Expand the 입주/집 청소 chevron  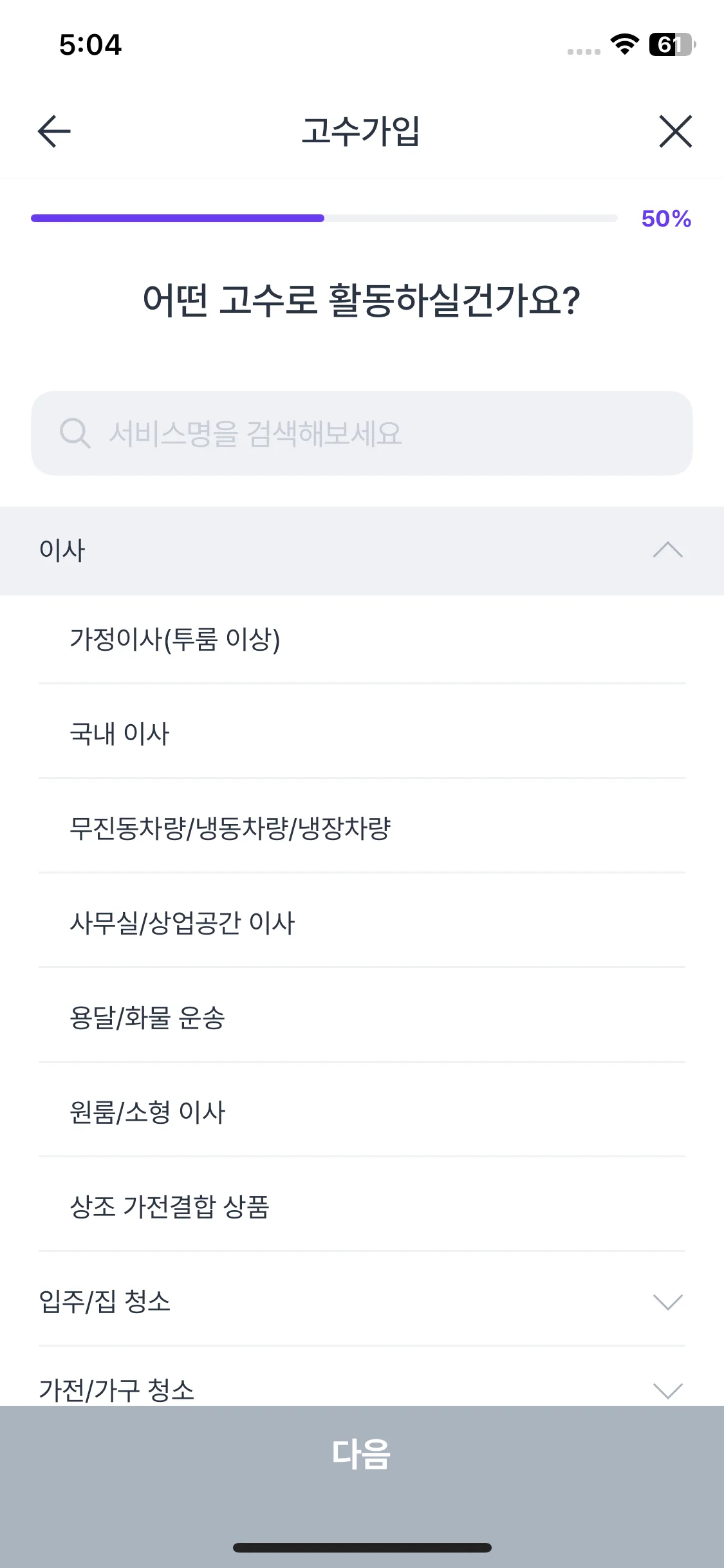tap(667, 1302)
